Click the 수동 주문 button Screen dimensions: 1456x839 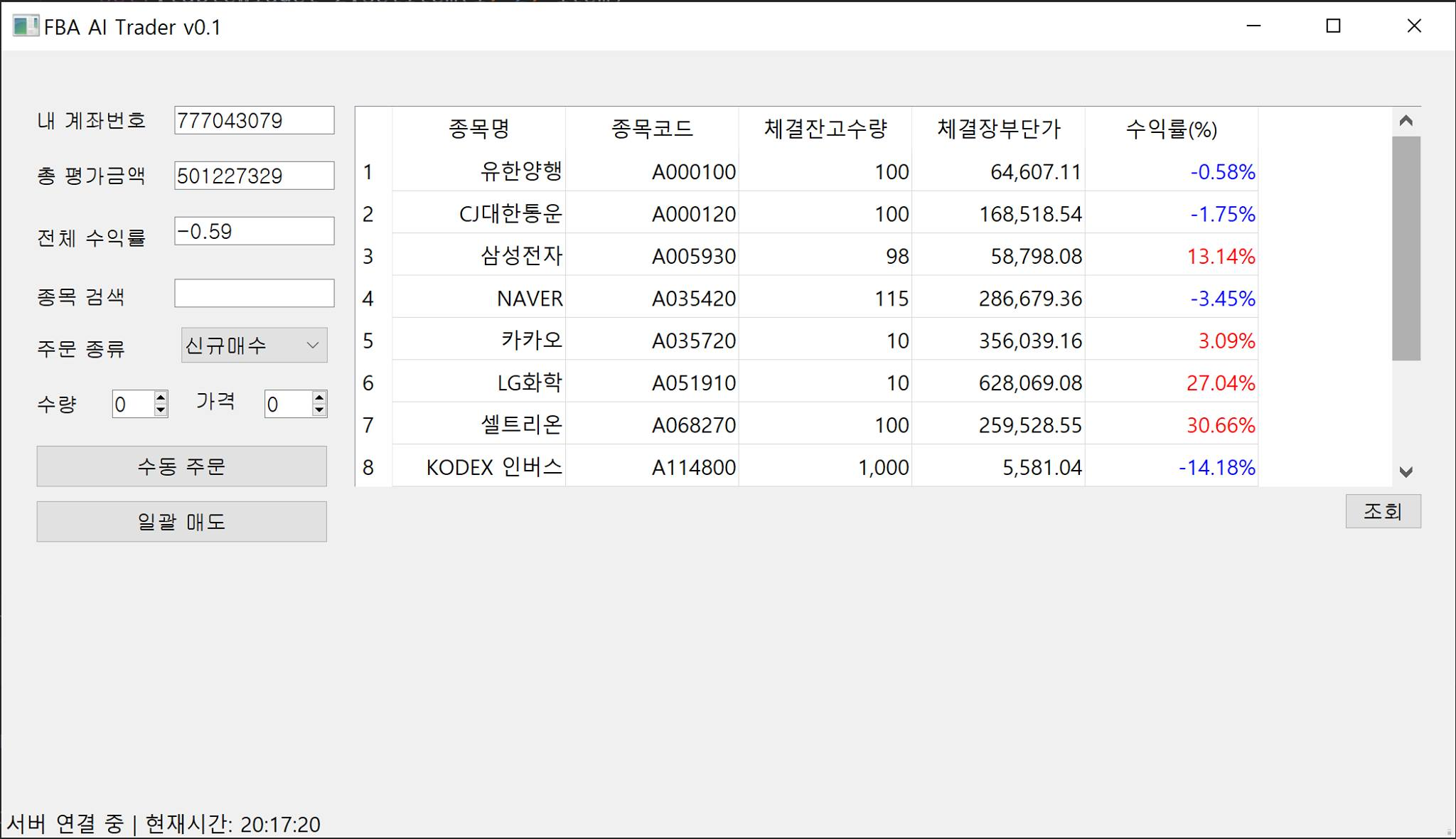(x=182, y=466)
